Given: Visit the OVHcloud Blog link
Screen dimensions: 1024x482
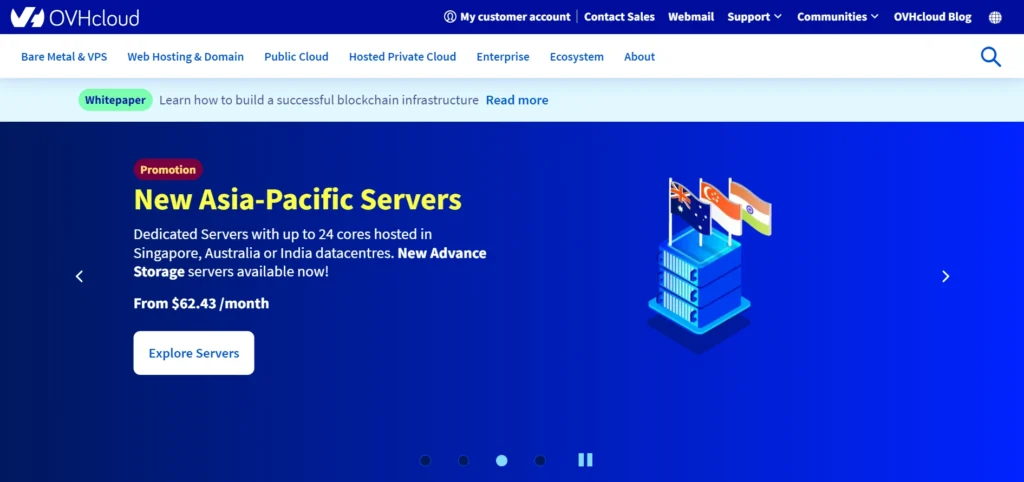Looking at the screenshot, I should point(933,17).
